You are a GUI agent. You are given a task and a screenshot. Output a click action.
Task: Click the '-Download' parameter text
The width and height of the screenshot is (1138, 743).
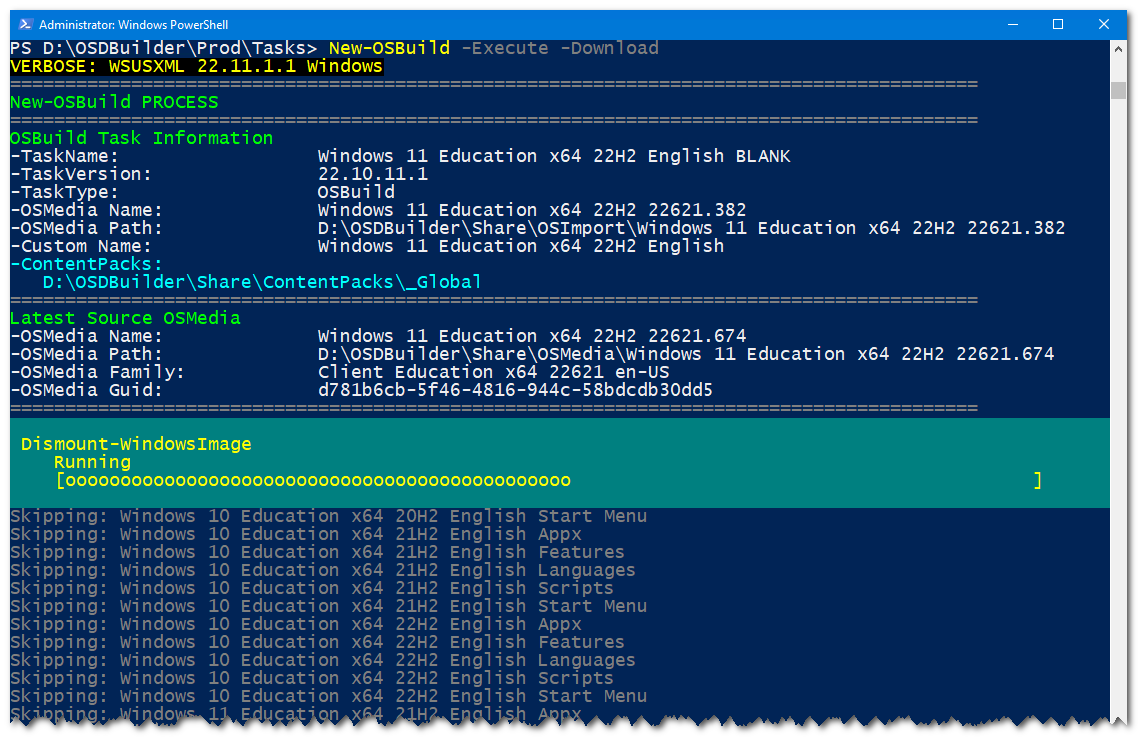coord(610,48)
